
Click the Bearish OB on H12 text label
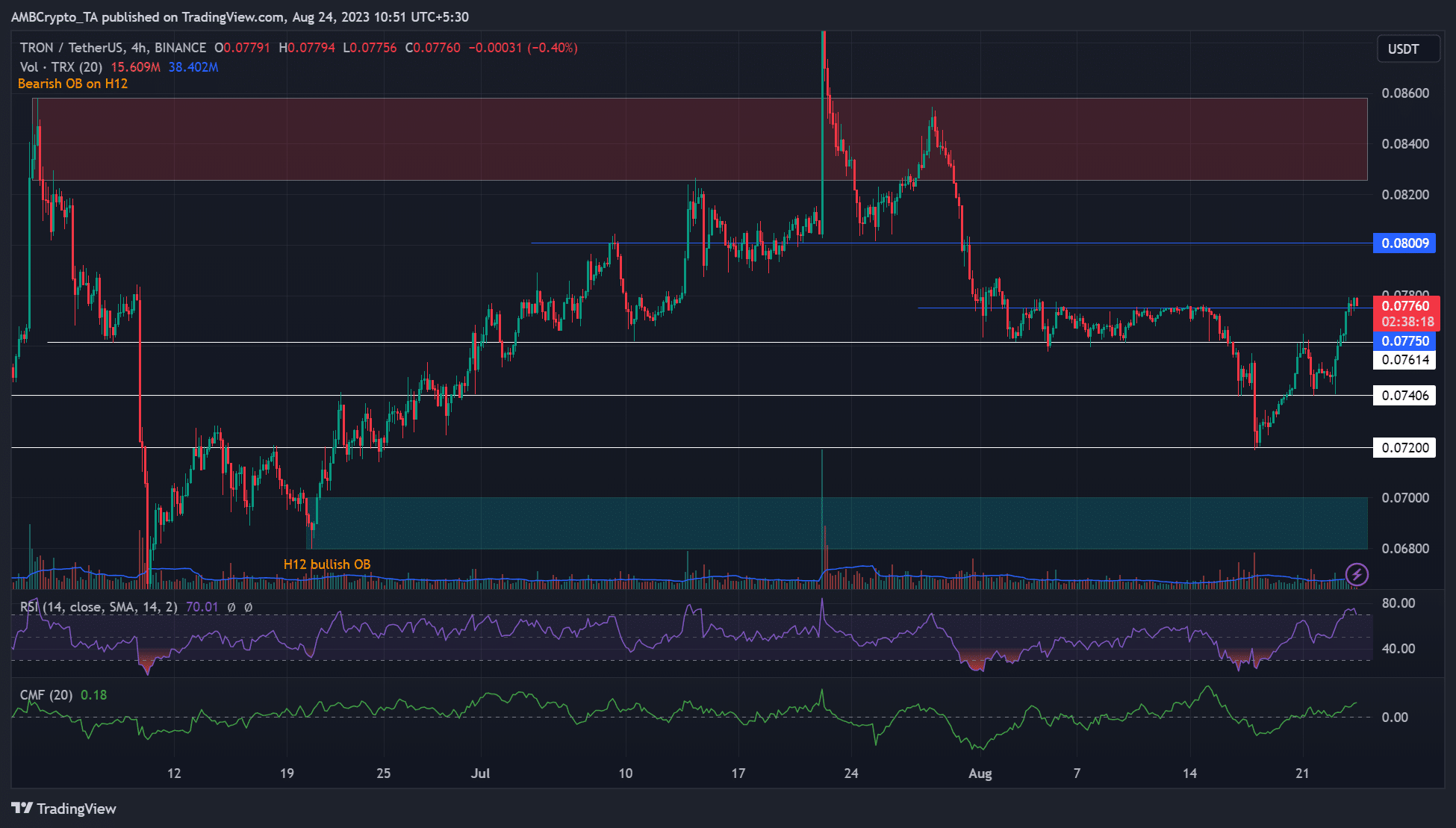tap(72, 84)
